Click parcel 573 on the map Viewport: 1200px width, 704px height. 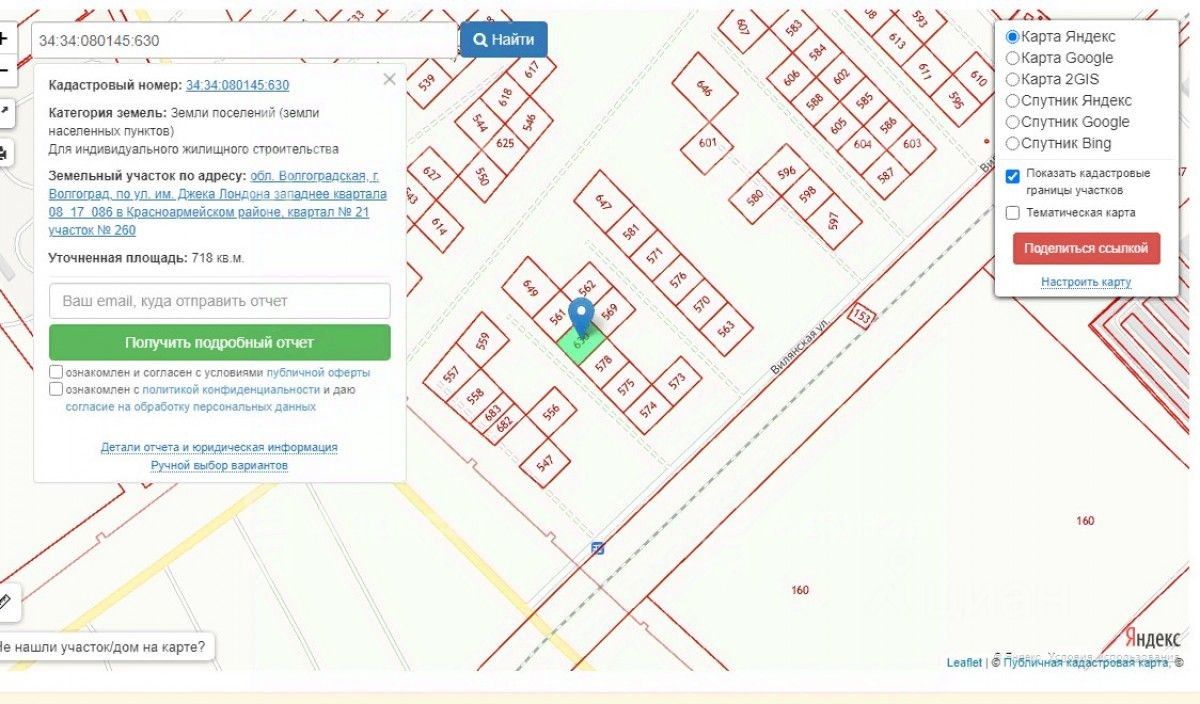point(678,380)
